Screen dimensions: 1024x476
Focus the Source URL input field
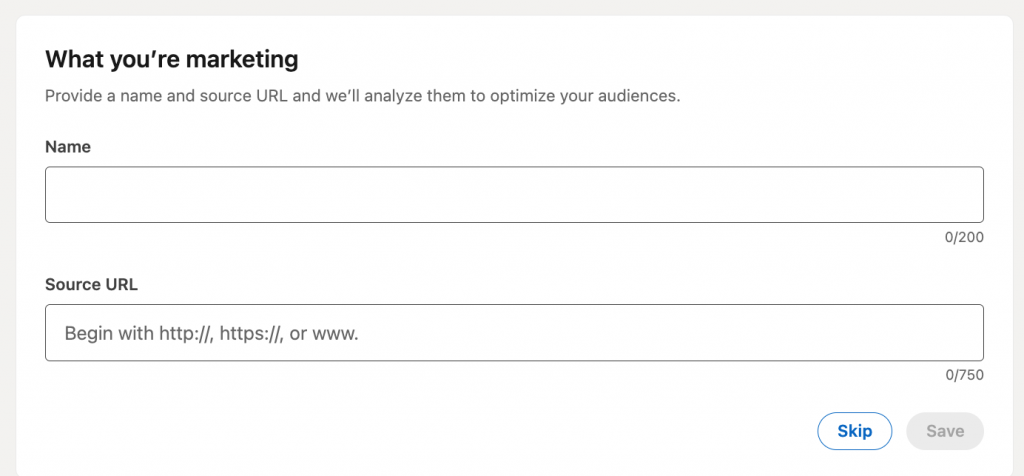click(514, 332)
